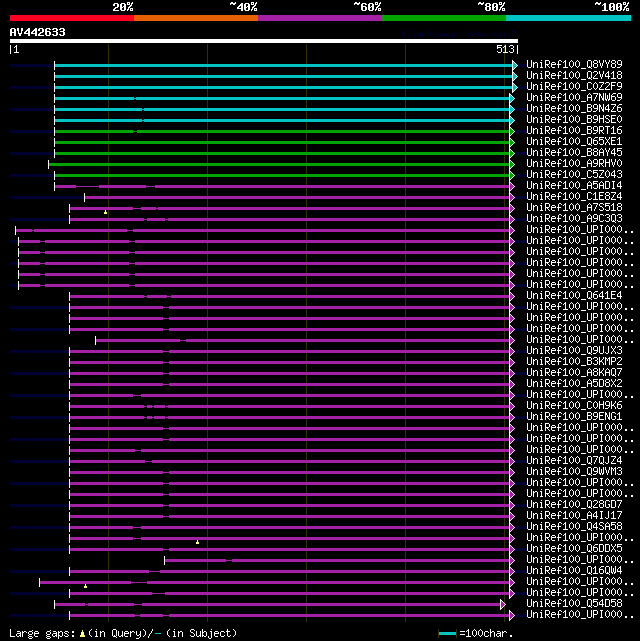Click the yellow triangle icon in the Large gaps legend

point(82,634)
